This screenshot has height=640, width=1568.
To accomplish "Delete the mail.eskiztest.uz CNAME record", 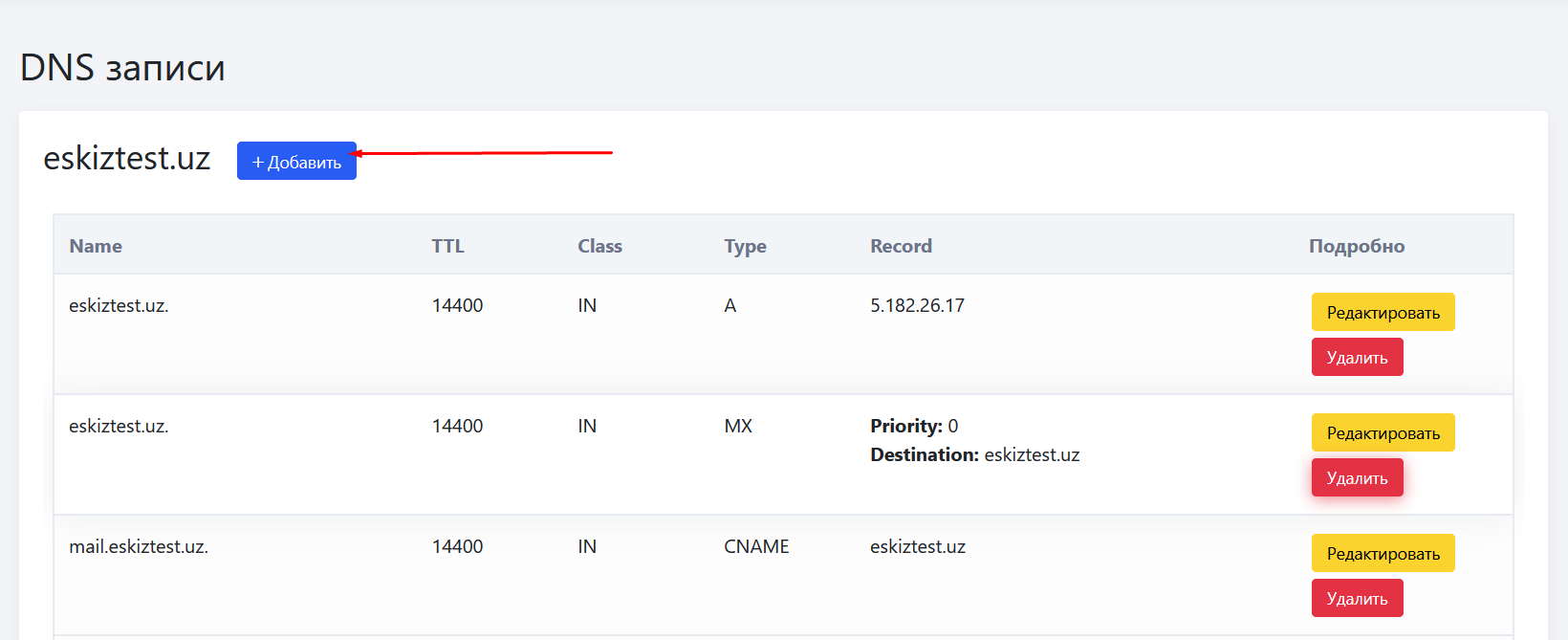I will point(1356,599).
